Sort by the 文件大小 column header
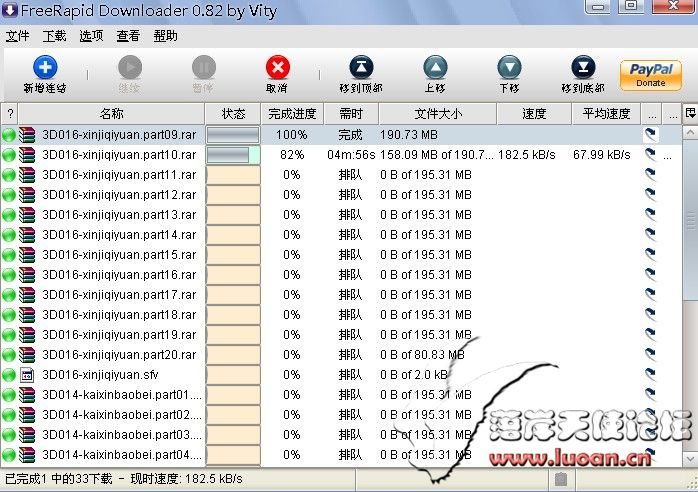 coord(438,114)
